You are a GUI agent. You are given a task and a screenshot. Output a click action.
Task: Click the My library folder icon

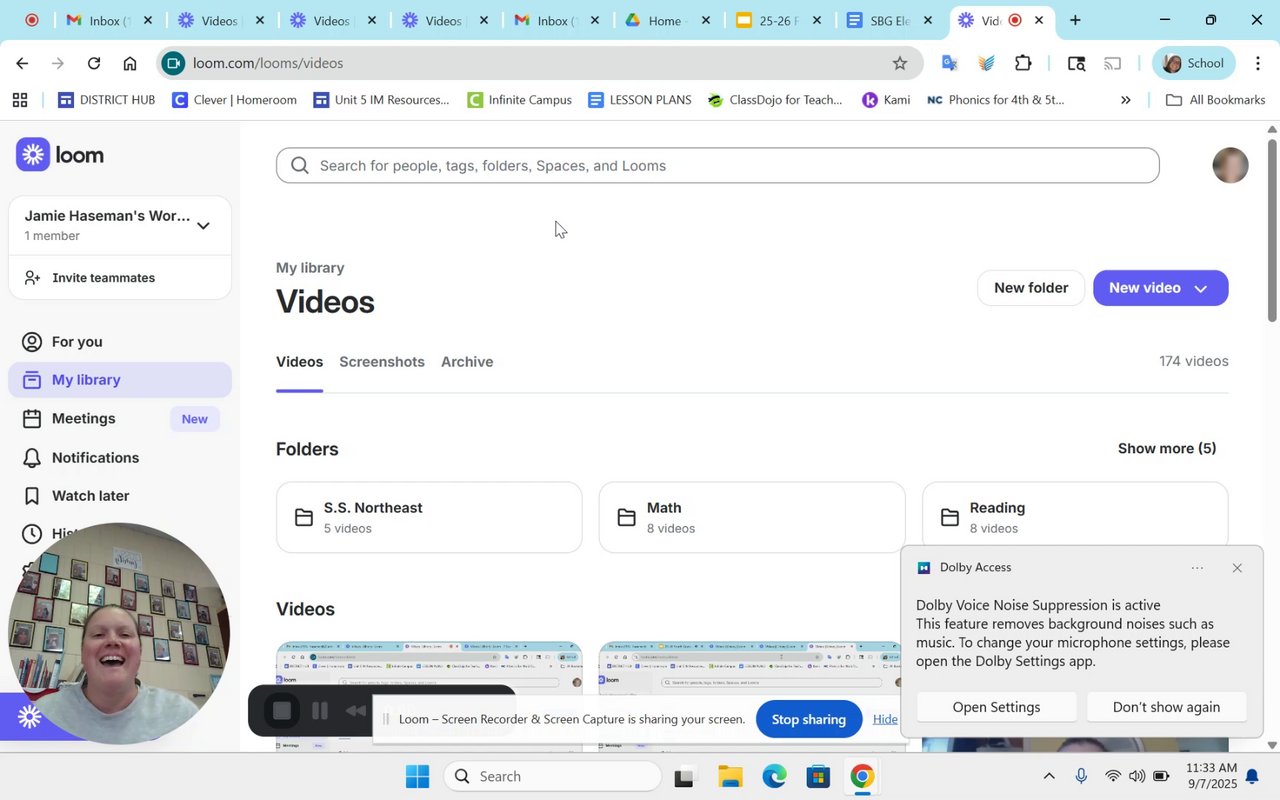coord(32,380)
